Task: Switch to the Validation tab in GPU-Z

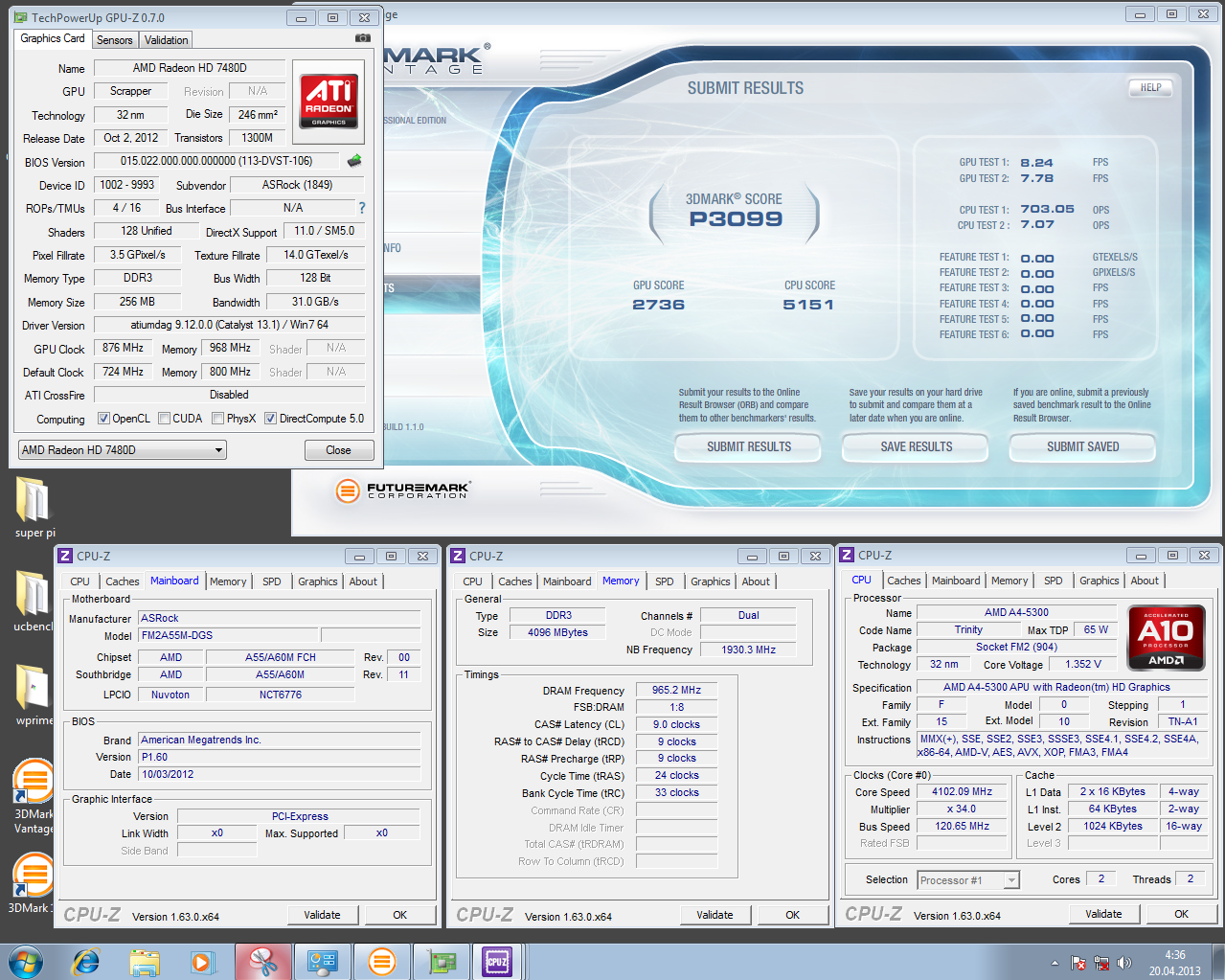Action: [x=167, y=40]
